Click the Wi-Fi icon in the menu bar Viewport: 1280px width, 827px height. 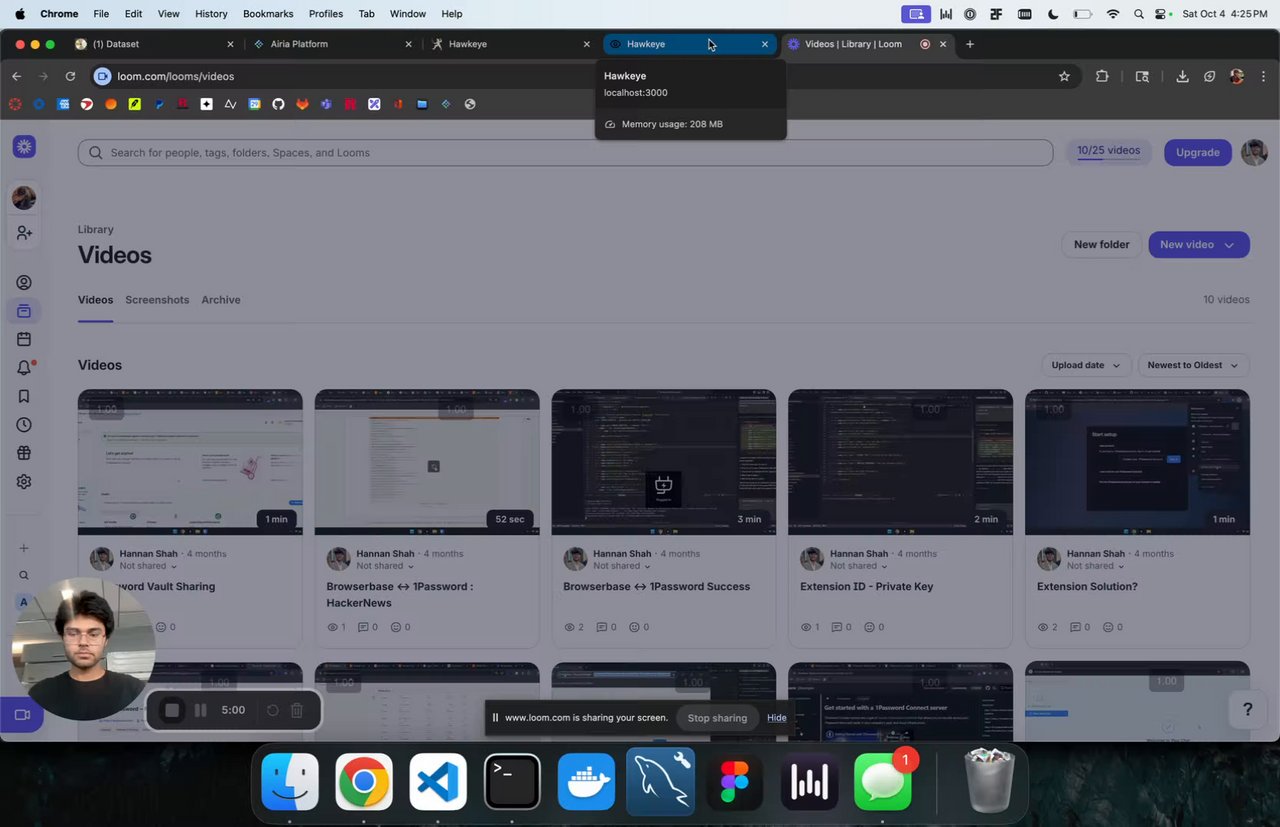pyautogui.click(x=1113, y=14)
